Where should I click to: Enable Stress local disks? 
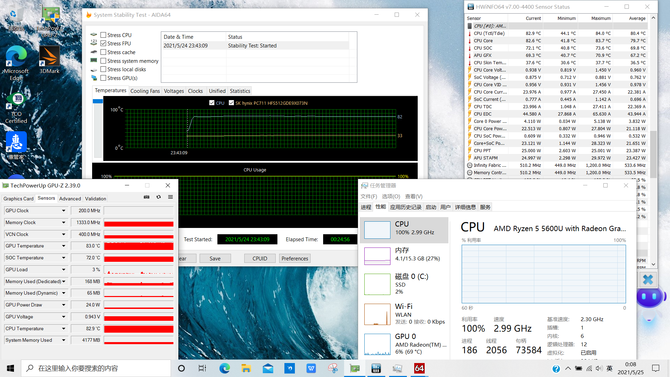(x=103, y=69)
